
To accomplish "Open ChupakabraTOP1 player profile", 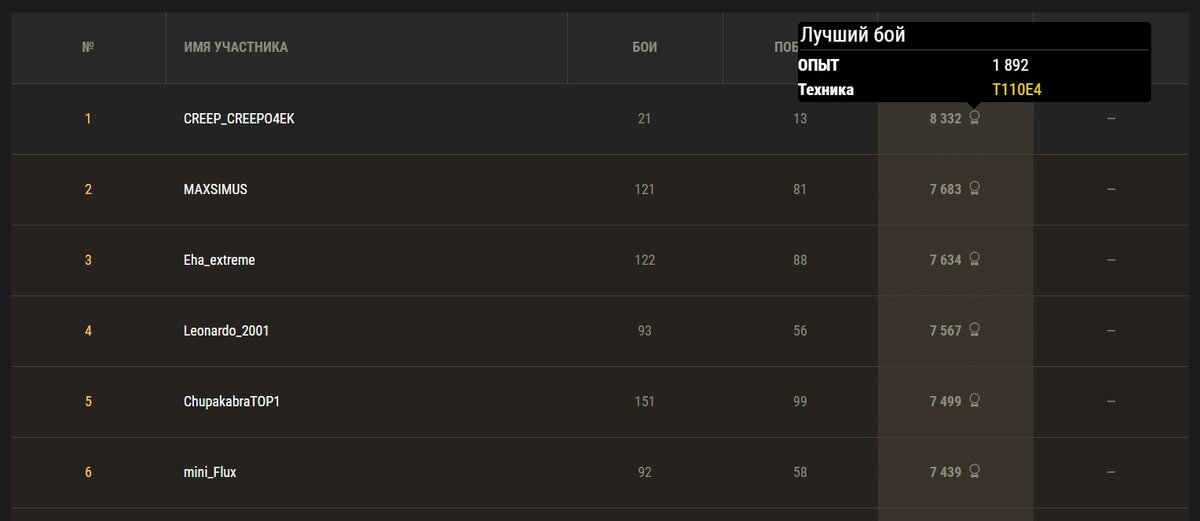I will 233,402.
